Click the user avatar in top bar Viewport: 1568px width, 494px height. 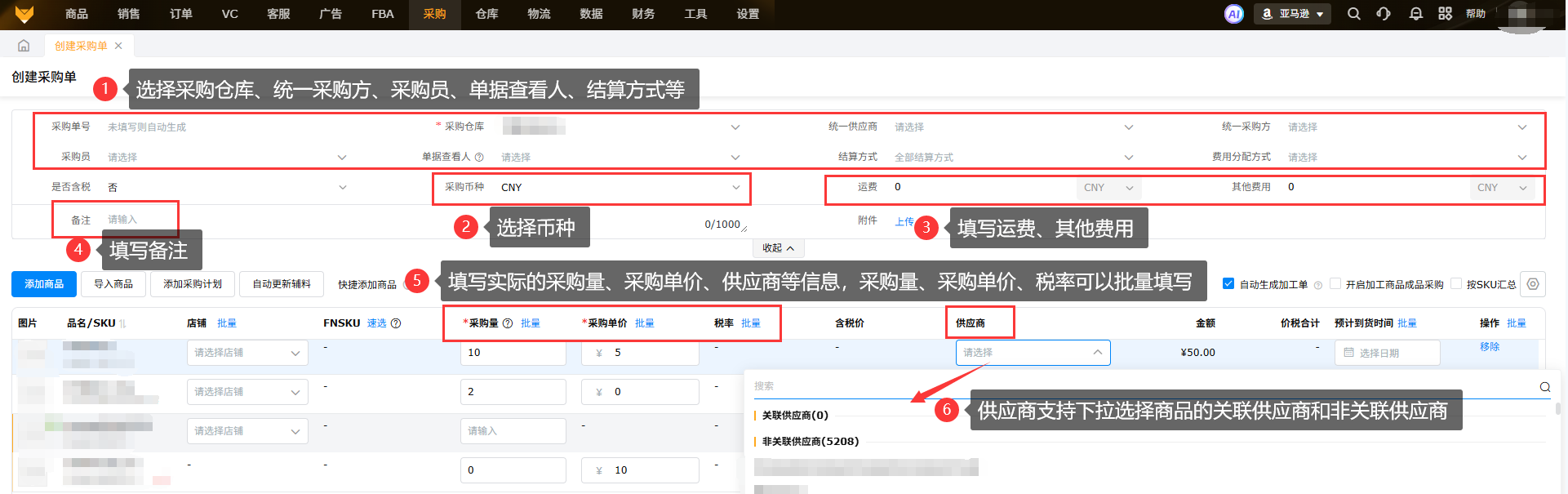pyautogui.click(x=1522, y=14)
